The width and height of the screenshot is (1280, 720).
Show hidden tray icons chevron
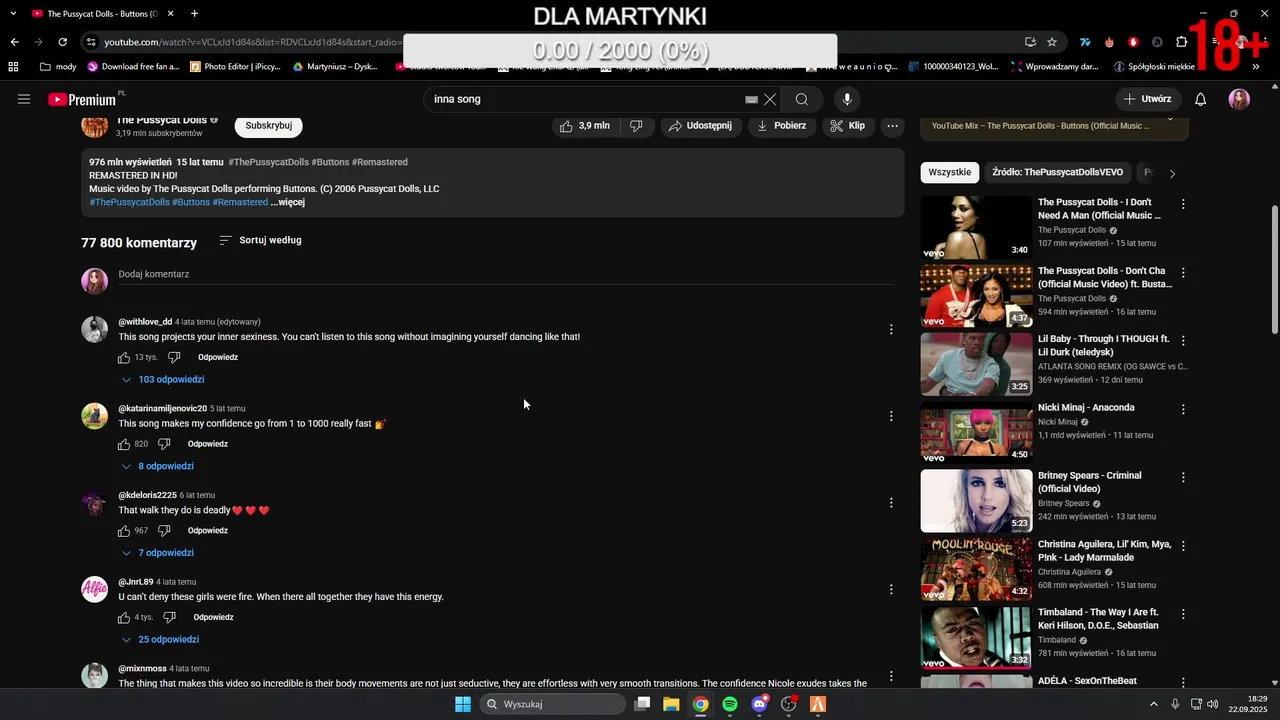(x=1154, y=704)
